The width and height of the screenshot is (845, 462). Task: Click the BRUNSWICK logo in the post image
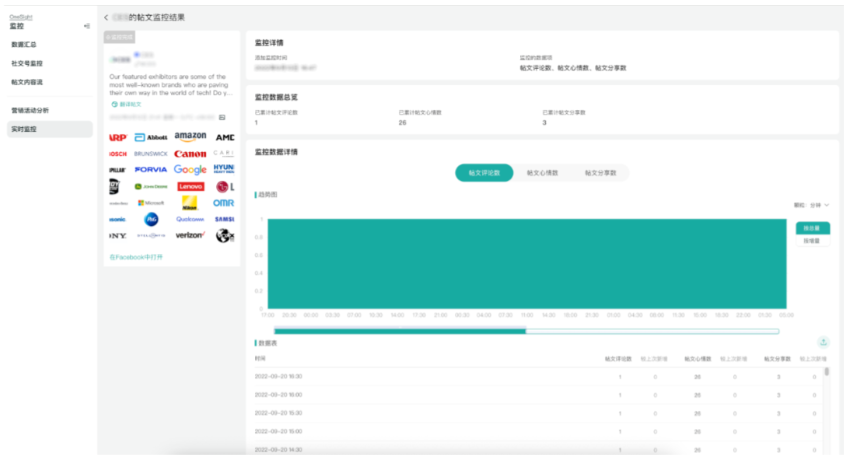click(x=151, y=154)
